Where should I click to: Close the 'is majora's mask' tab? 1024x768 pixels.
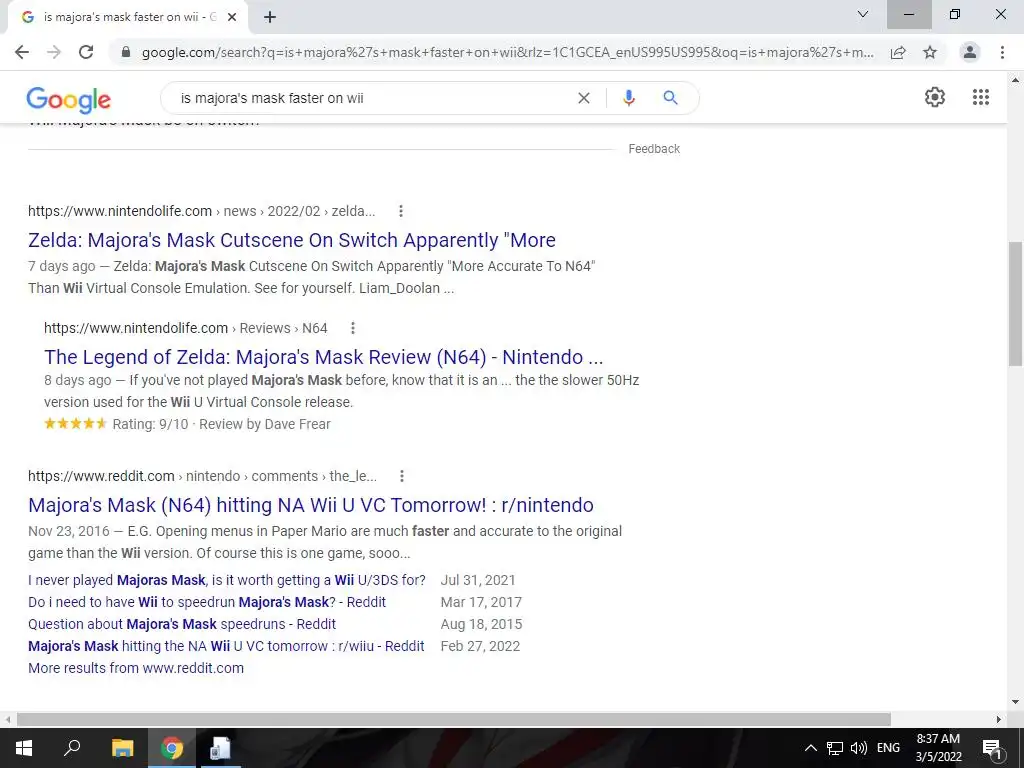(x=232, y=17)
